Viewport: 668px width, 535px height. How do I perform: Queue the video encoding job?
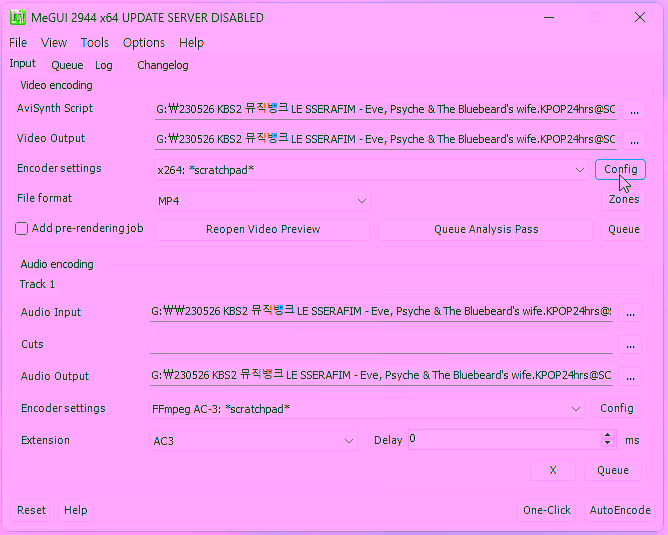click(x=624, y=230)
